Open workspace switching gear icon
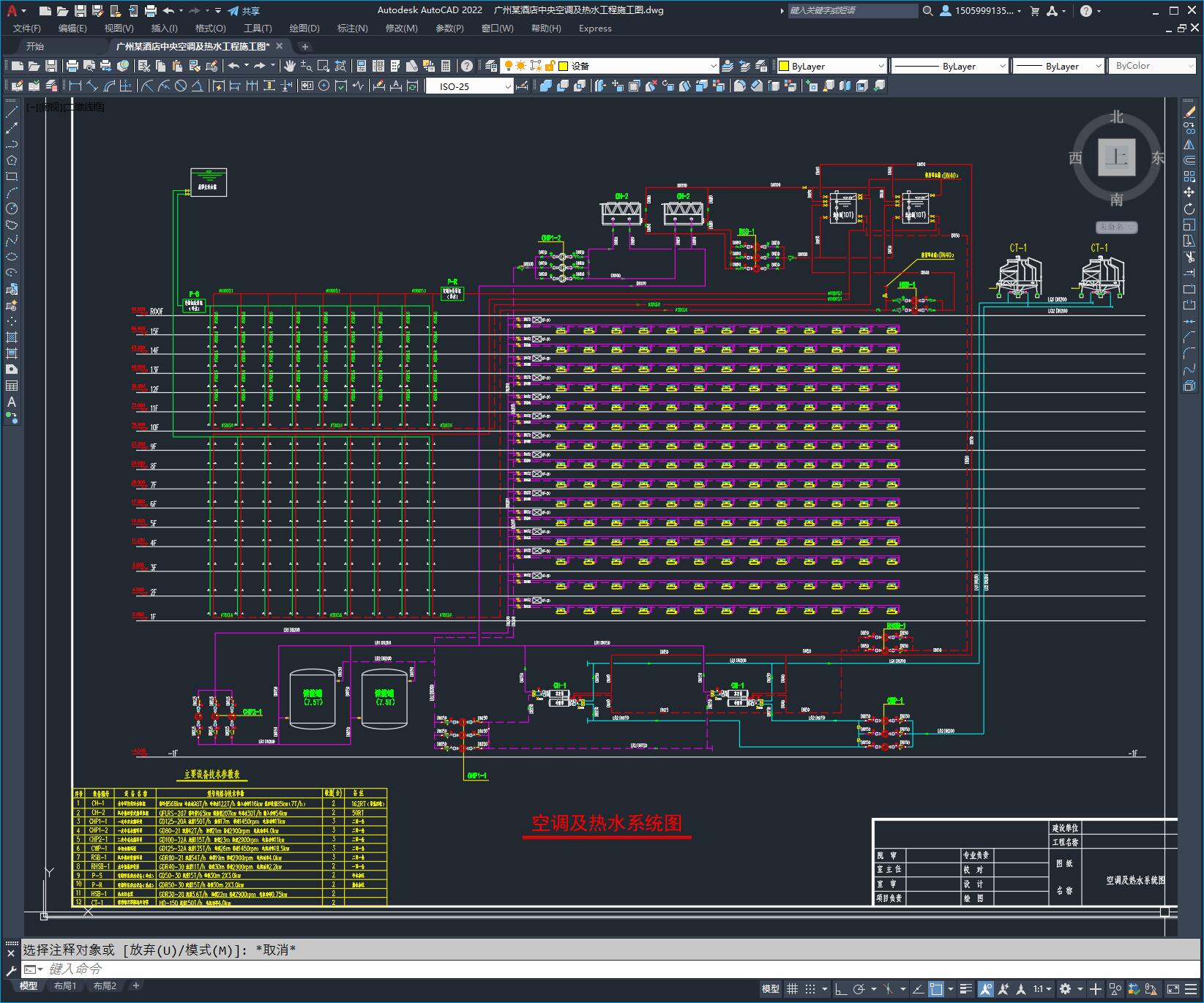Image resolution: width=1204 pixels, height=1003 pixels. pyautogui.click(x=1066, y=989)
